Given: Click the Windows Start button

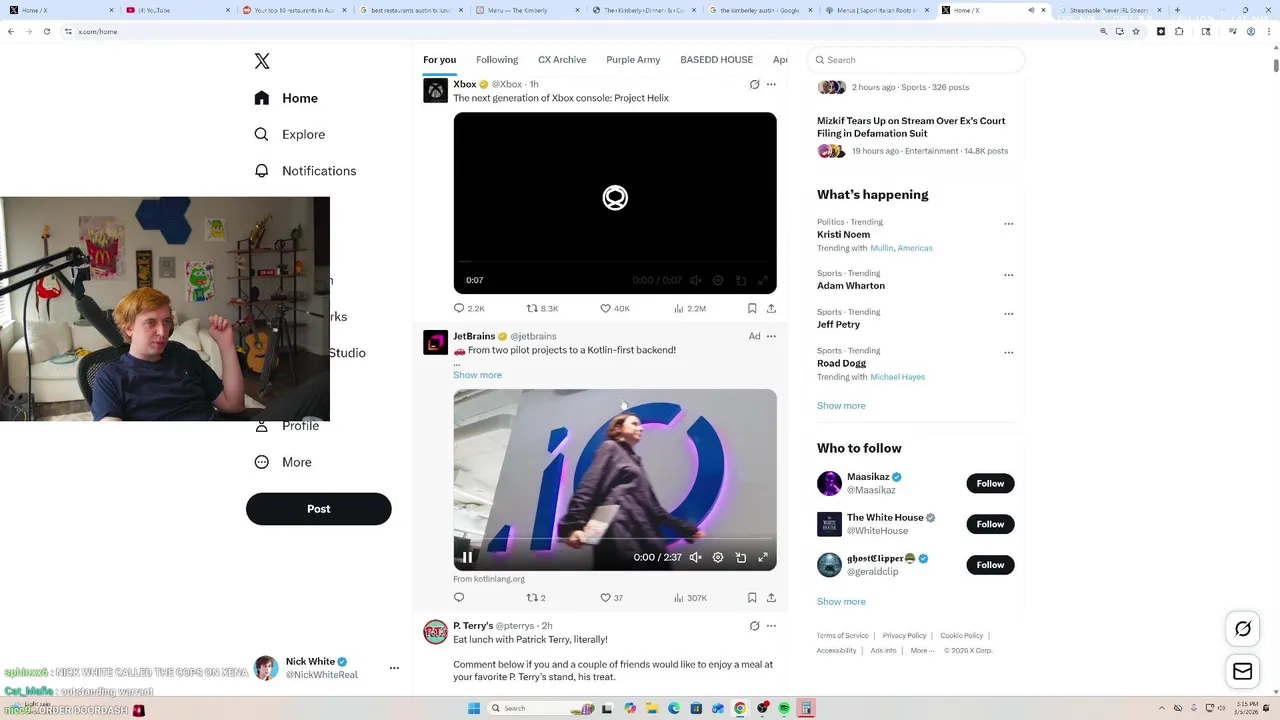Looking at the screenshot, I should click(473, 709).
